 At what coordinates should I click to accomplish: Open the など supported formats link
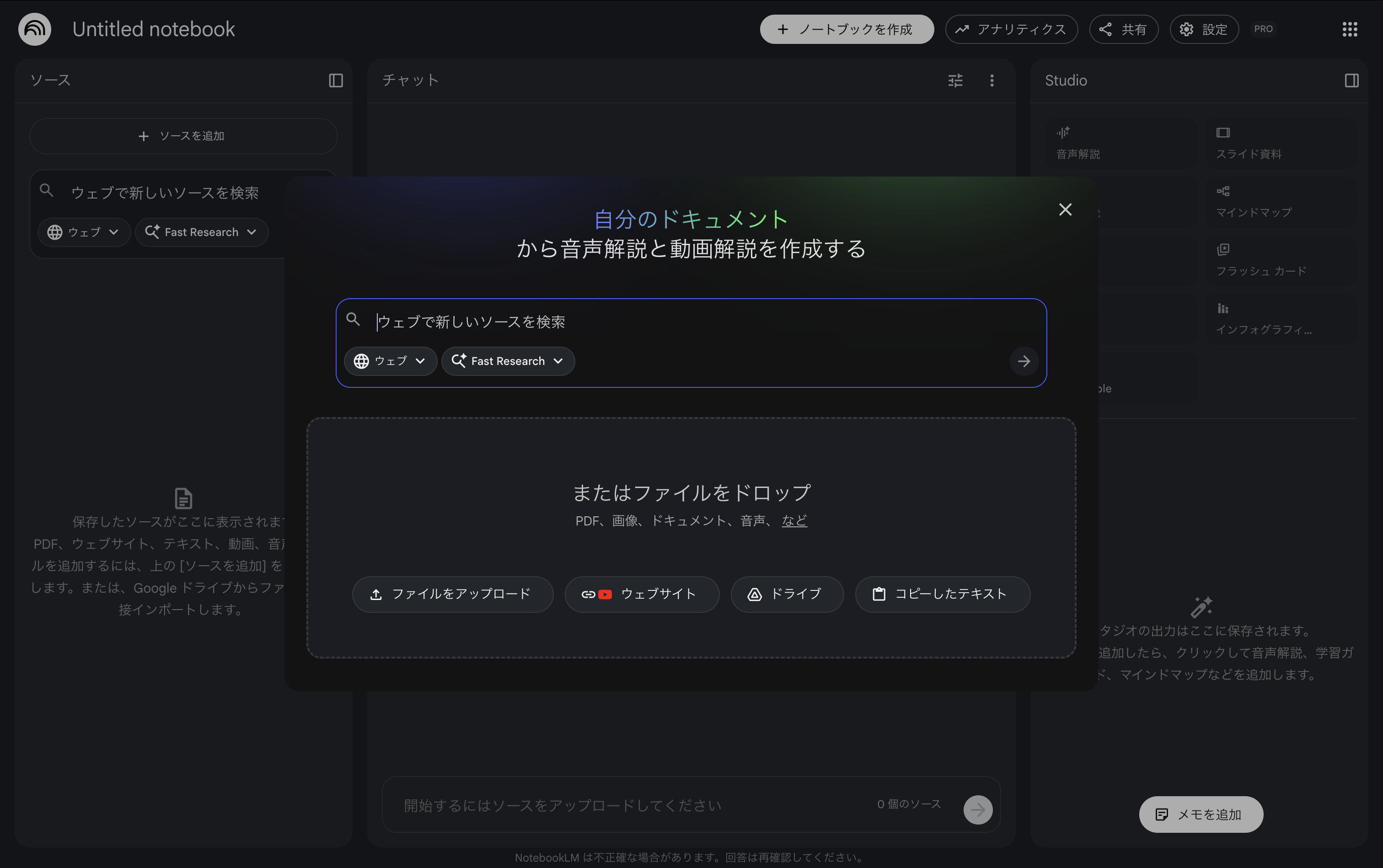click(794, 521)
